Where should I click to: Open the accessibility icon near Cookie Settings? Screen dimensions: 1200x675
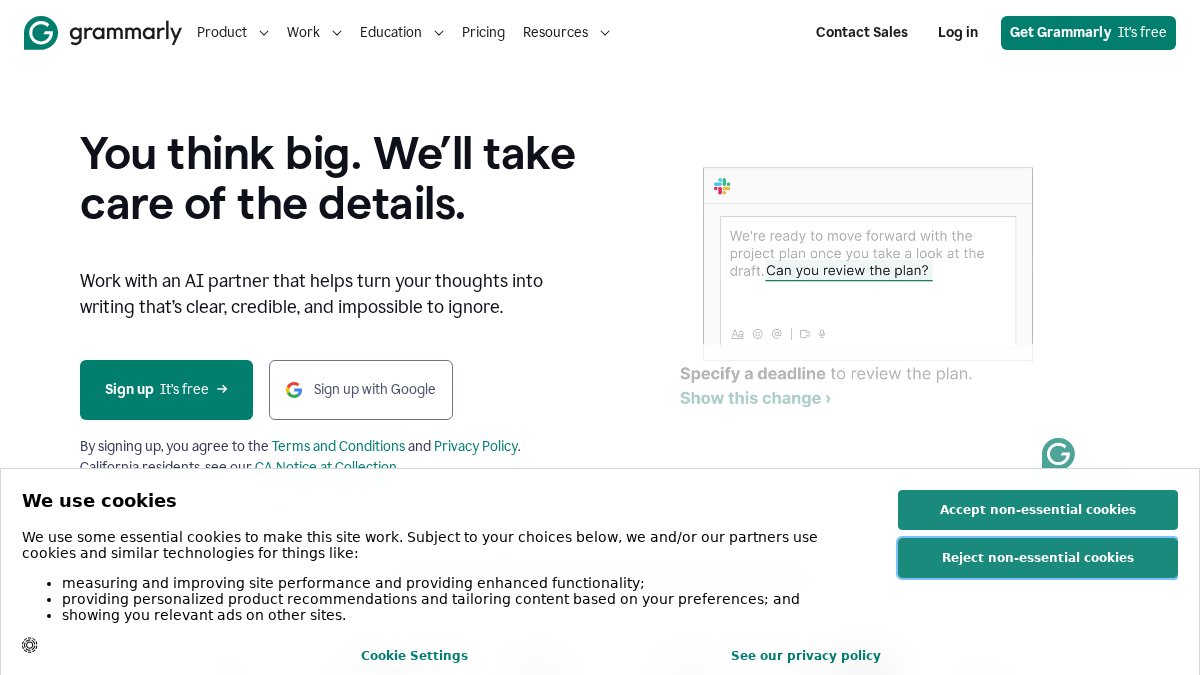click(x=30, y=645)
